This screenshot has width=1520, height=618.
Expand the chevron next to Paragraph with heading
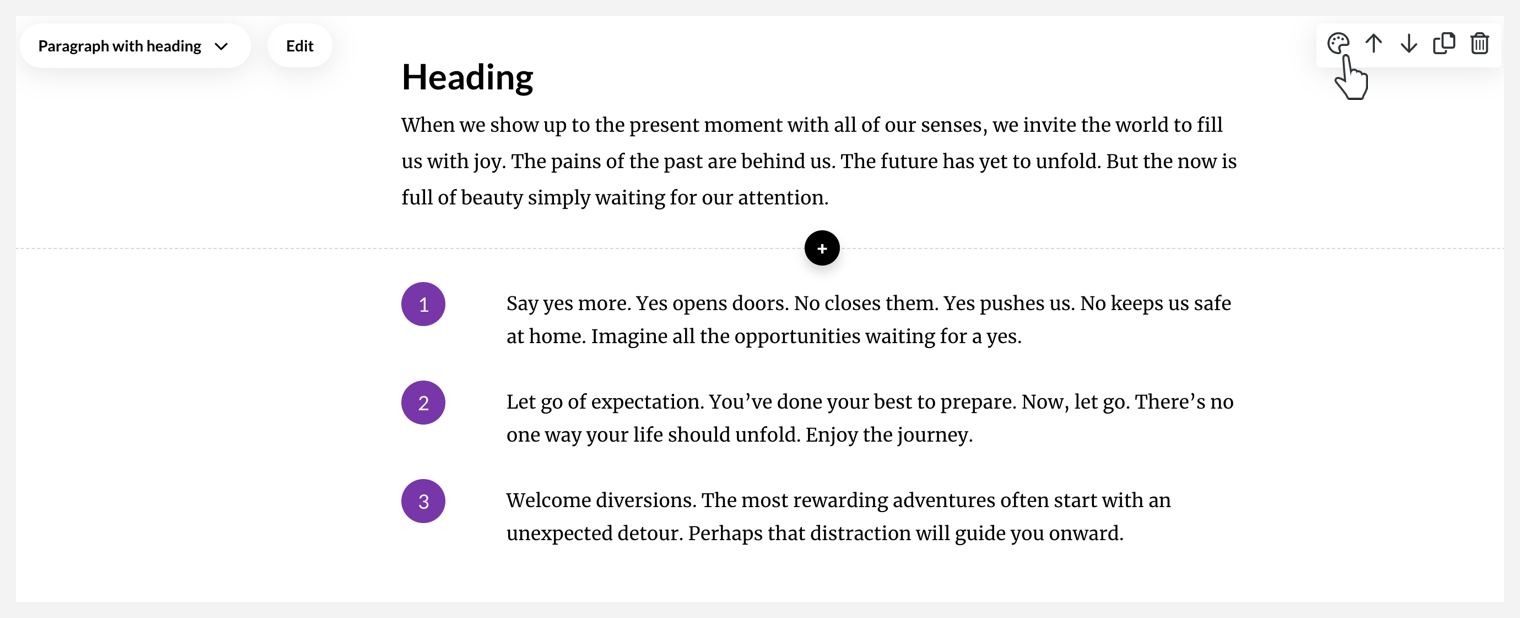click(222, 45)
